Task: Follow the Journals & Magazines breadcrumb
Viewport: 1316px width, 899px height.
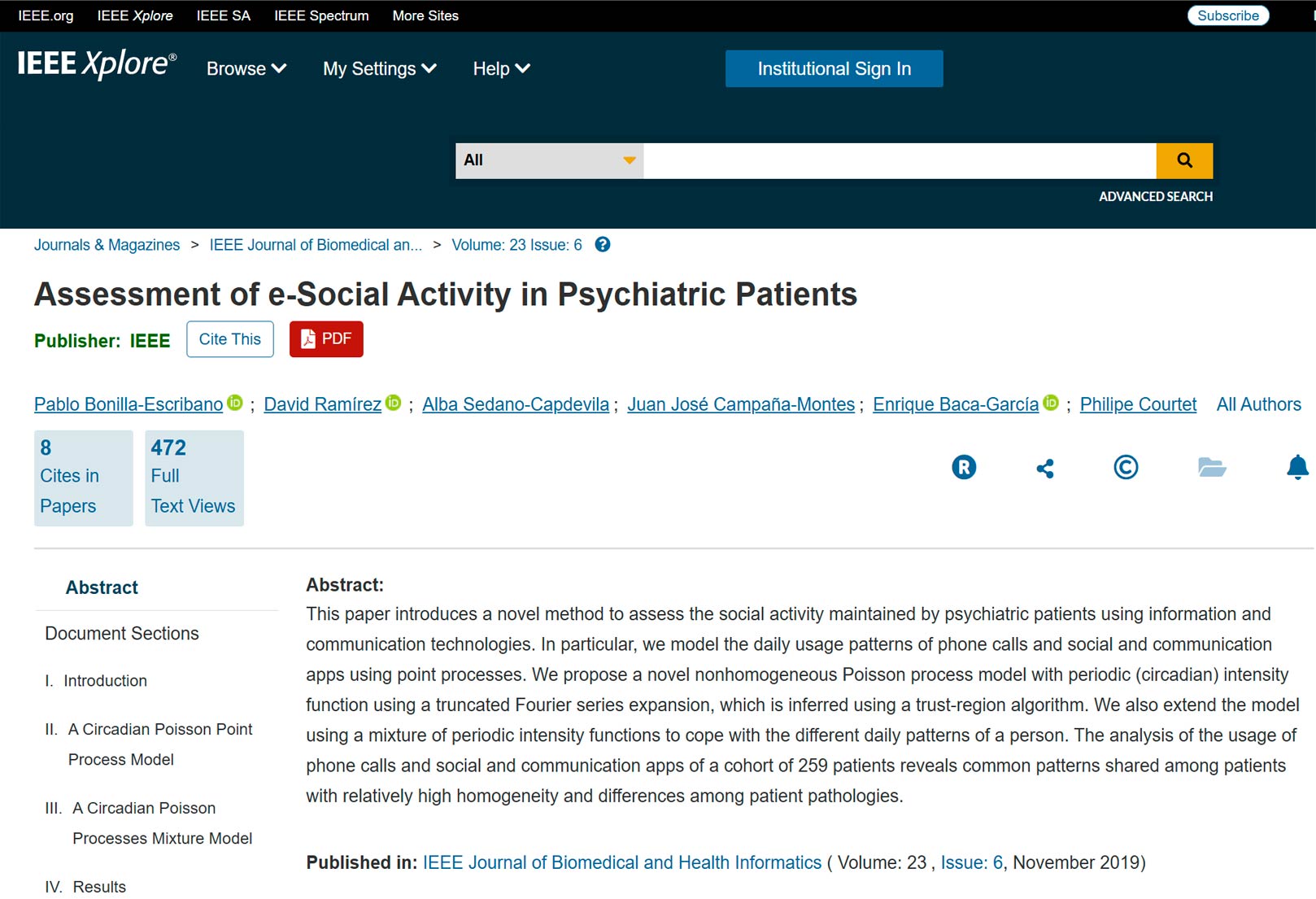Action: tap(107, 245)
